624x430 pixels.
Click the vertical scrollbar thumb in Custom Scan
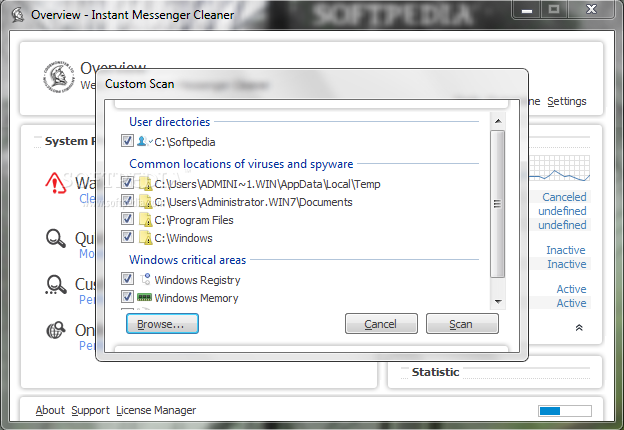point(497,204)
